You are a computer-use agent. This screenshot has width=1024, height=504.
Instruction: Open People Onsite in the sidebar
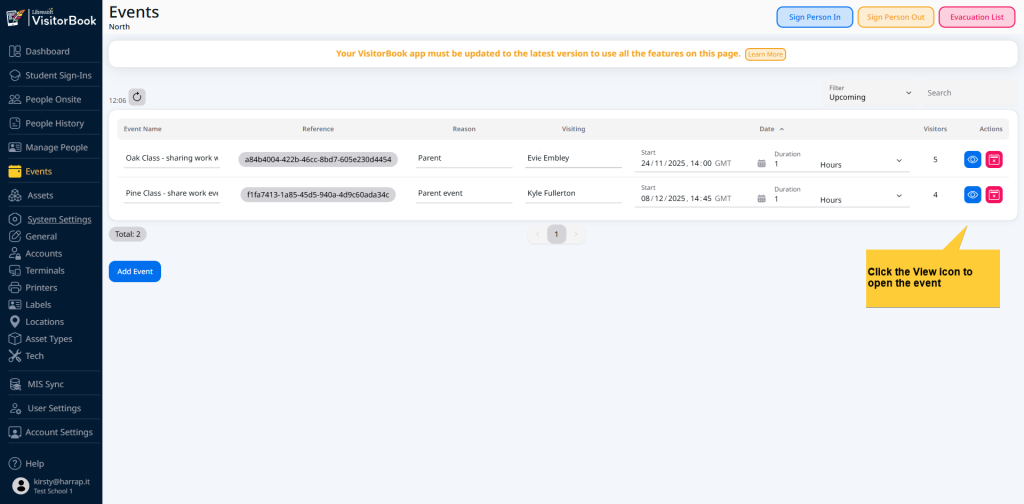54,99
